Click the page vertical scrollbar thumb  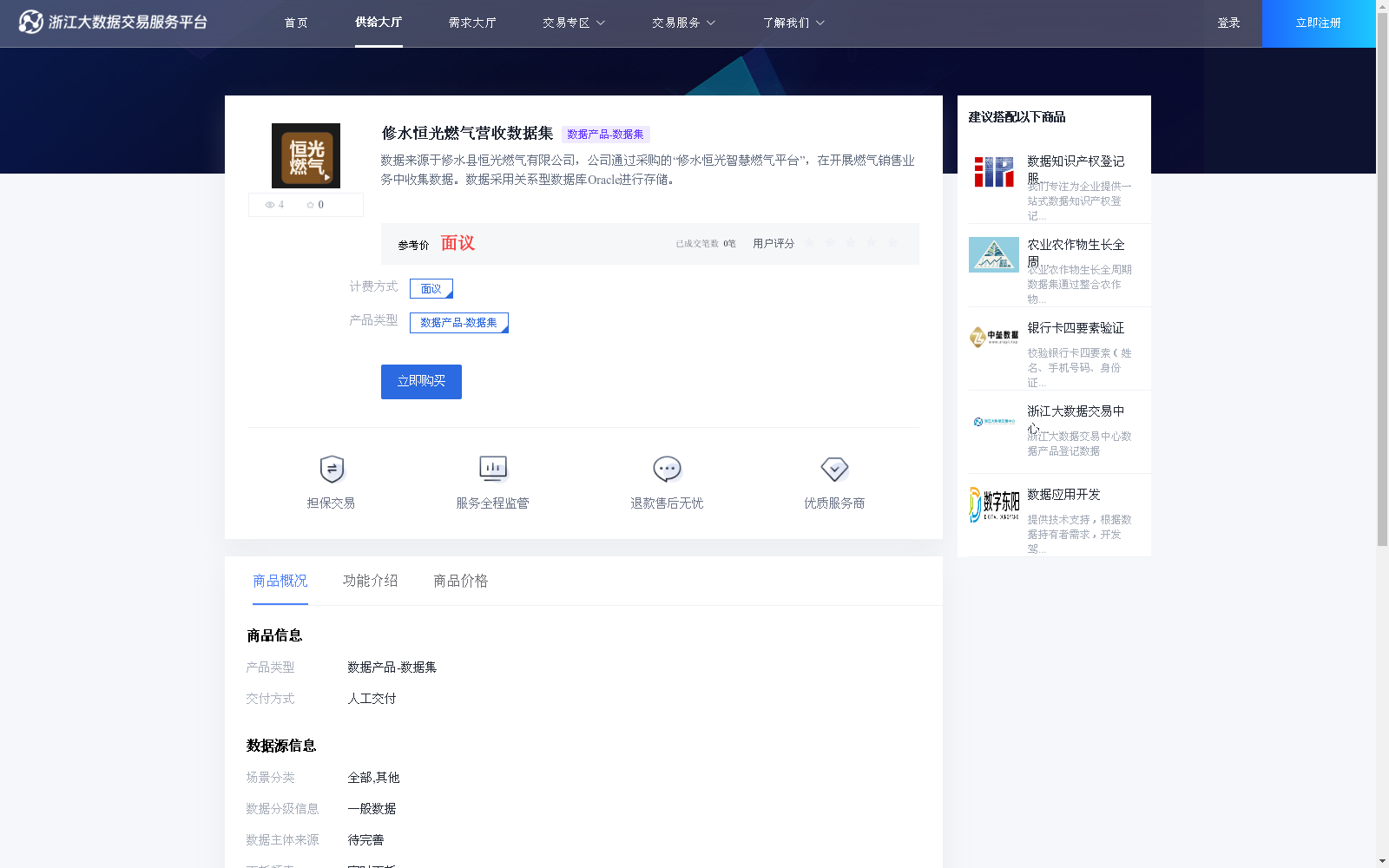(1382, 279)
